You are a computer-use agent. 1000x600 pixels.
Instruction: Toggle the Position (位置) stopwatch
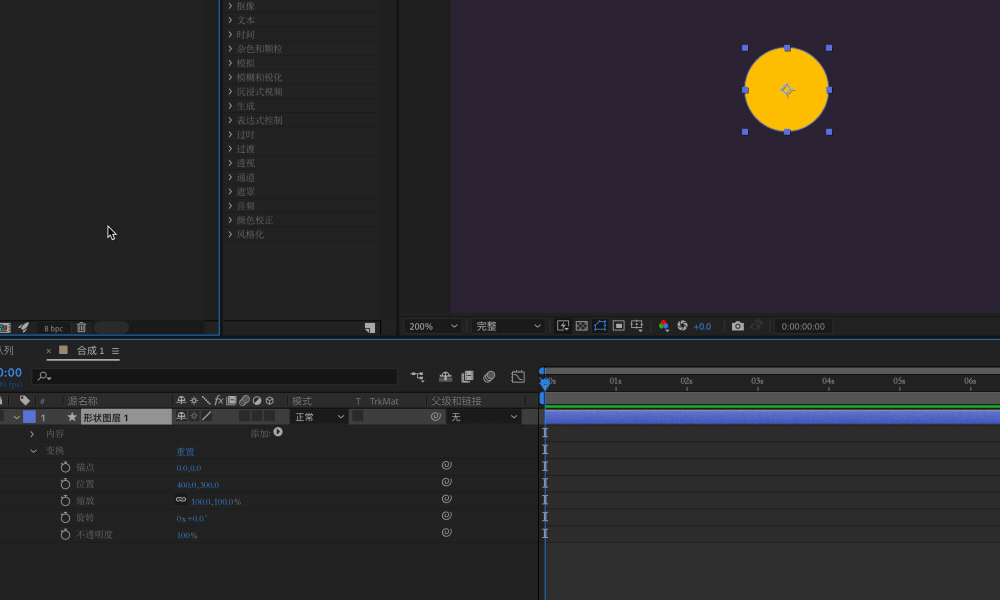[x=65, y=484]
